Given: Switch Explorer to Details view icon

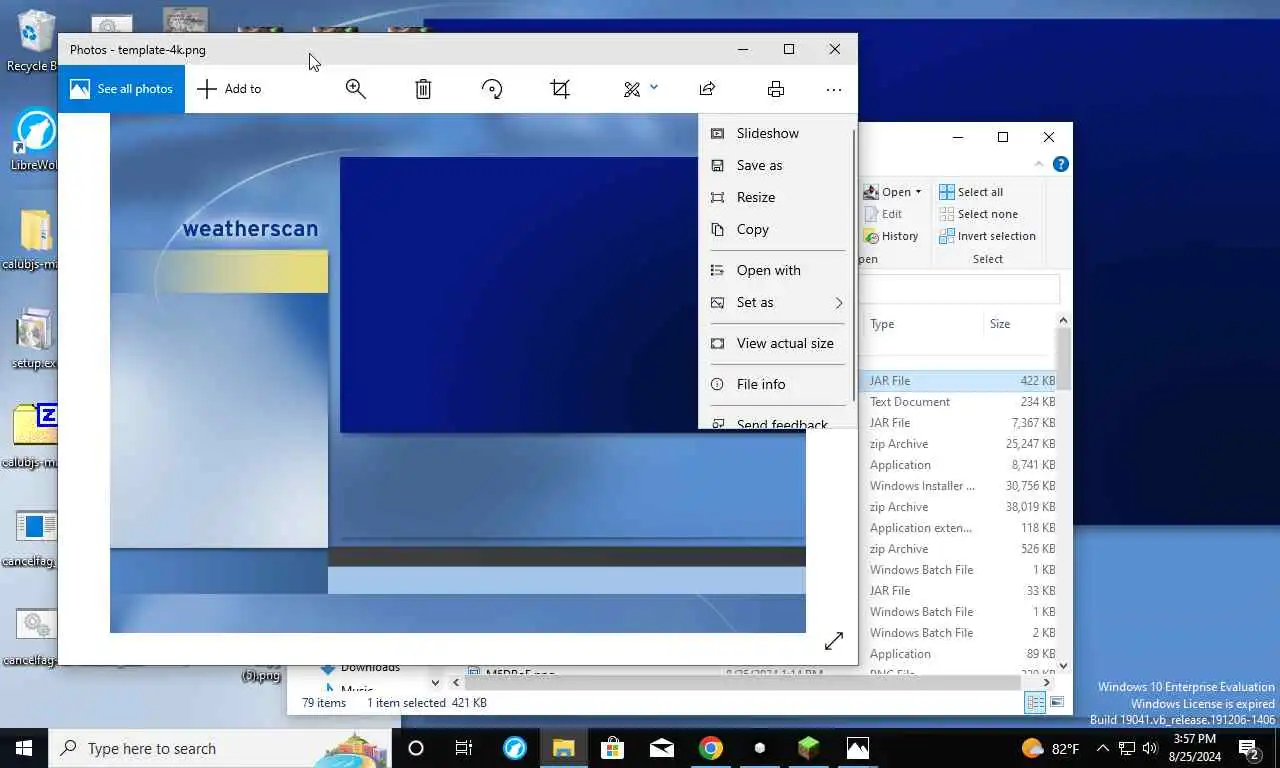Looking at the screenshot, I should pyautogui.click(x=1035, y=703).
